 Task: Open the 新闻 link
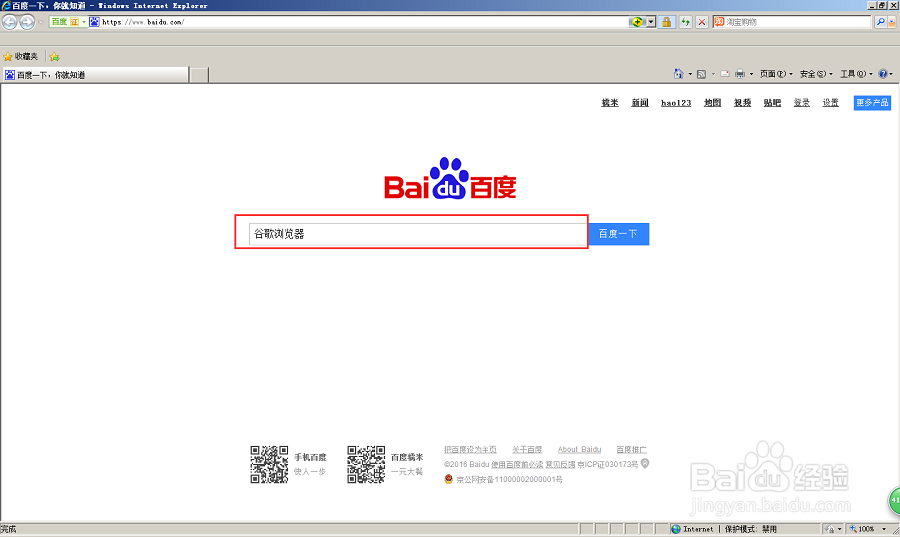point(640,103)
